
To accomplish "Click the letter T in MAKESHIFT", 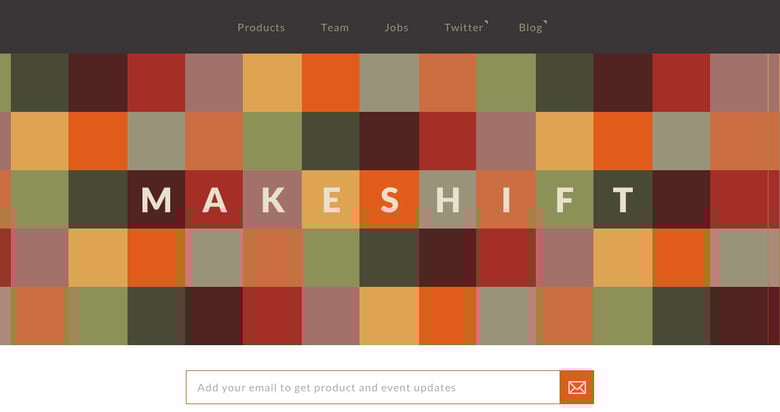I will pos(623,200).
